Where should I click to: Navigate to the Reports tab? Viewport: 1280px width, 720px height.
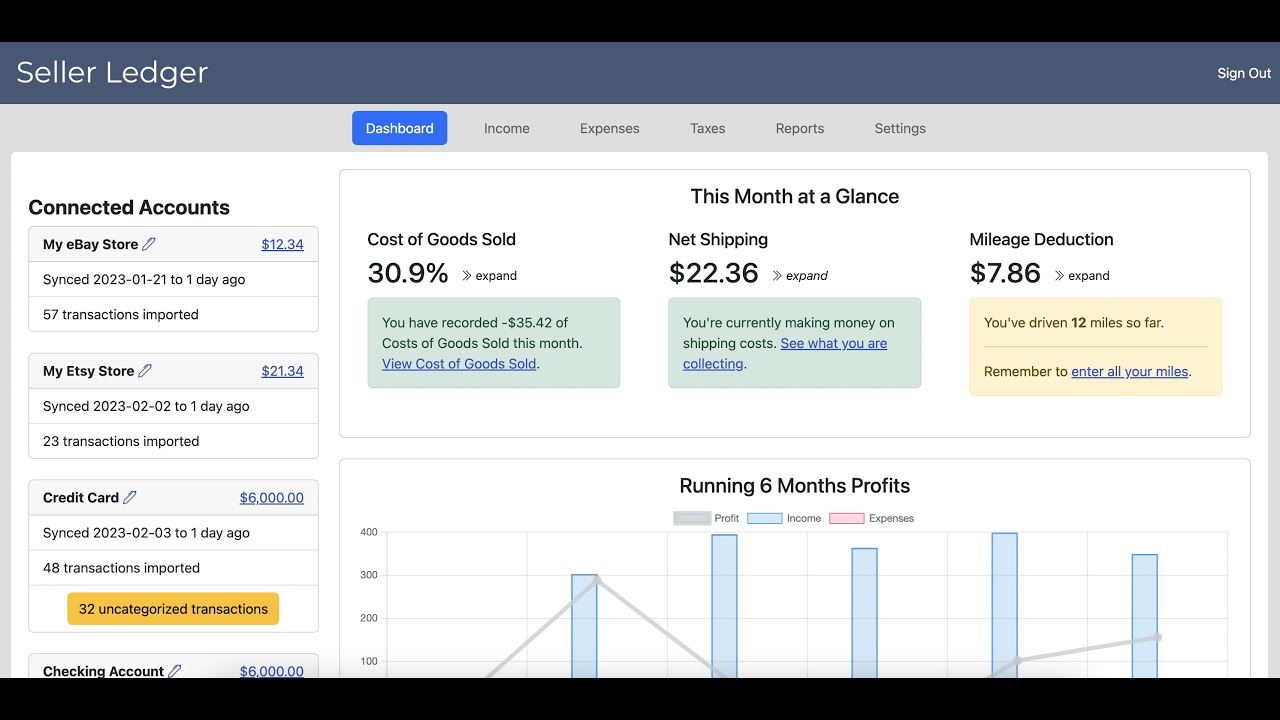(800, 128)
